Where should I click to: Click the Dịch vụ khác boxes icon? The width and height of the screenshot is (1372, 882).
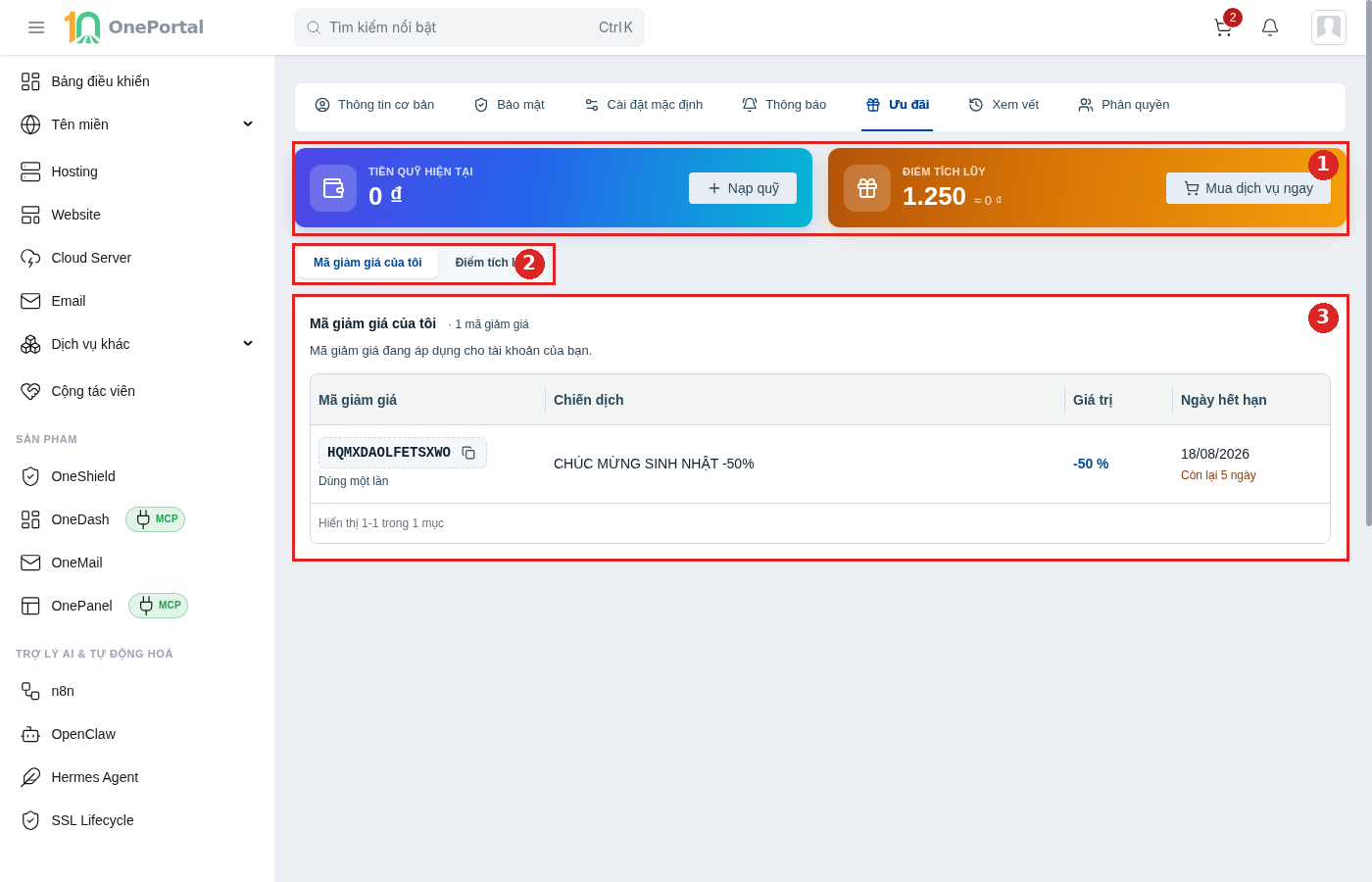30,344
